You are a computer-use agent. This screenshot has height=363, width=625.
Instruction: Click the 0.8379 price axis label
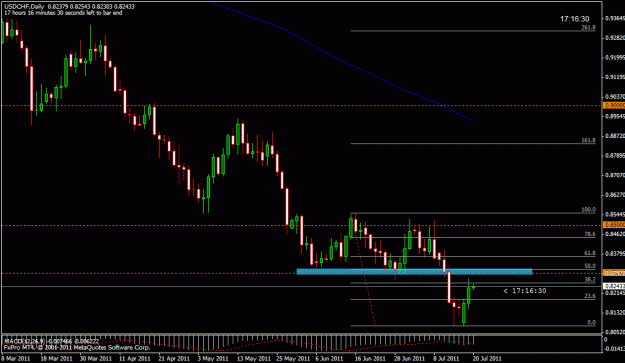point(615,253)
